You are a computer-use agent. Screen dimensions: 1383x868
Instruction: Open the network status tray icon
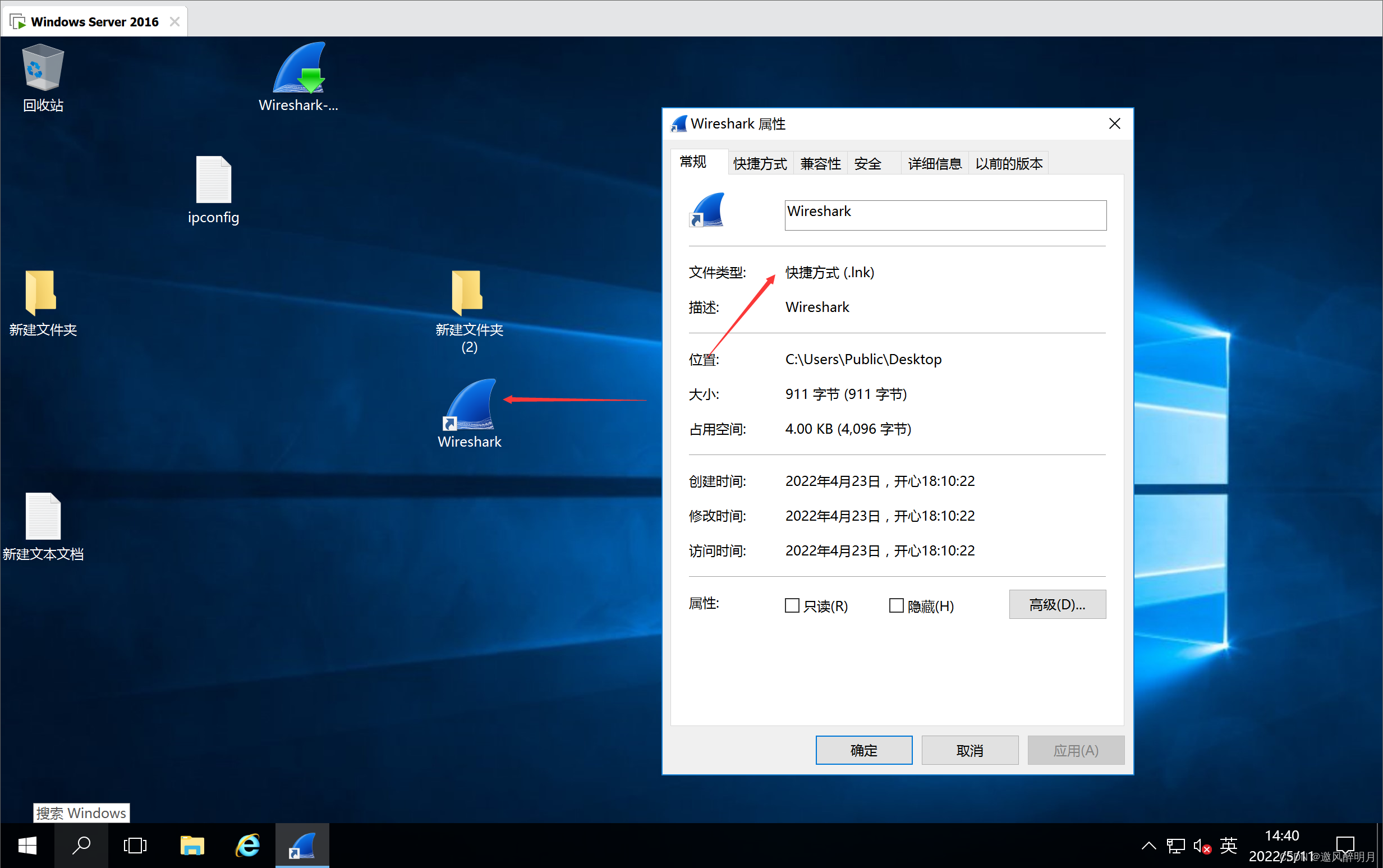tap(1175, 846)
